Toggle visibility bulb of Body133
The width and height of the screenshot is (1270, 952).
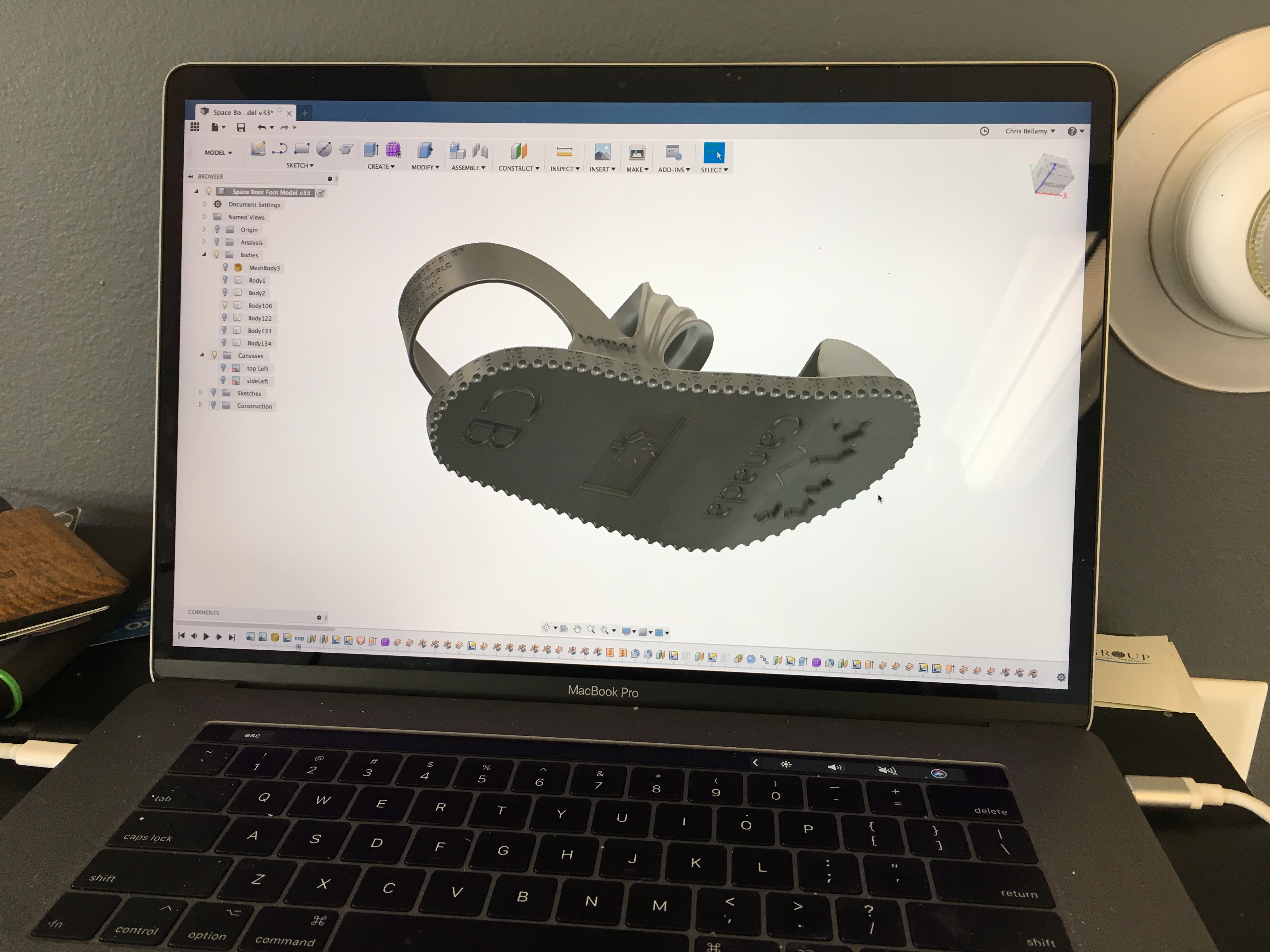224,331
